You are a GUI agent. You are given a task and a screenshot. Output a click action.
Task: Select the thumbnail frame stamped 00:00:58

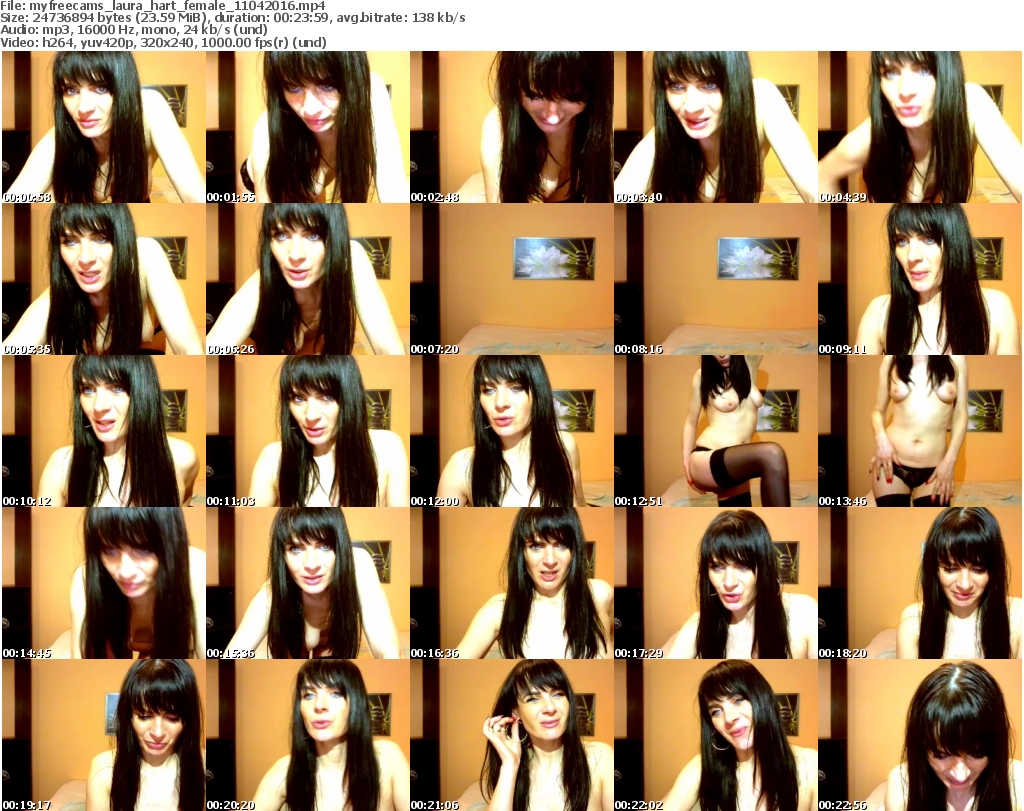103,127
